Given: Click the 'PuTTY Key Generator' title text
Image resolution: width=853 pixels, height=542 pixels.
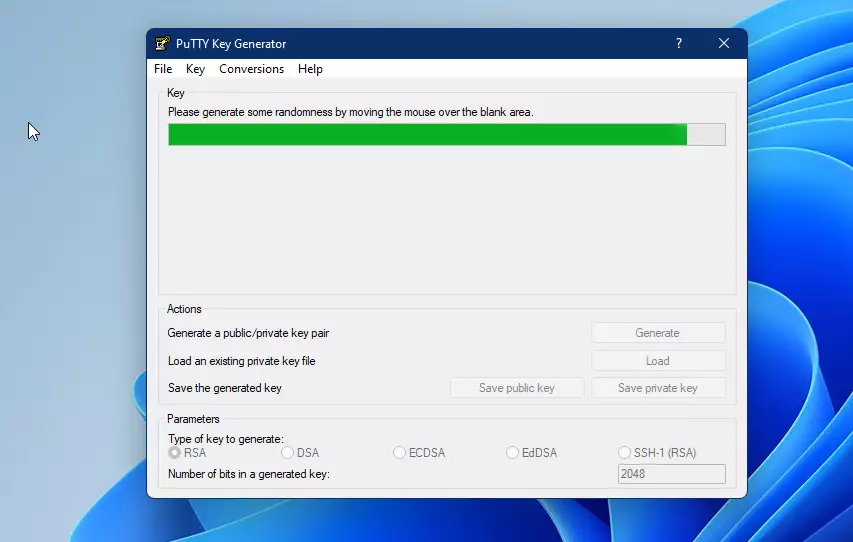Looking at the screenshot, I should [231, 44].
